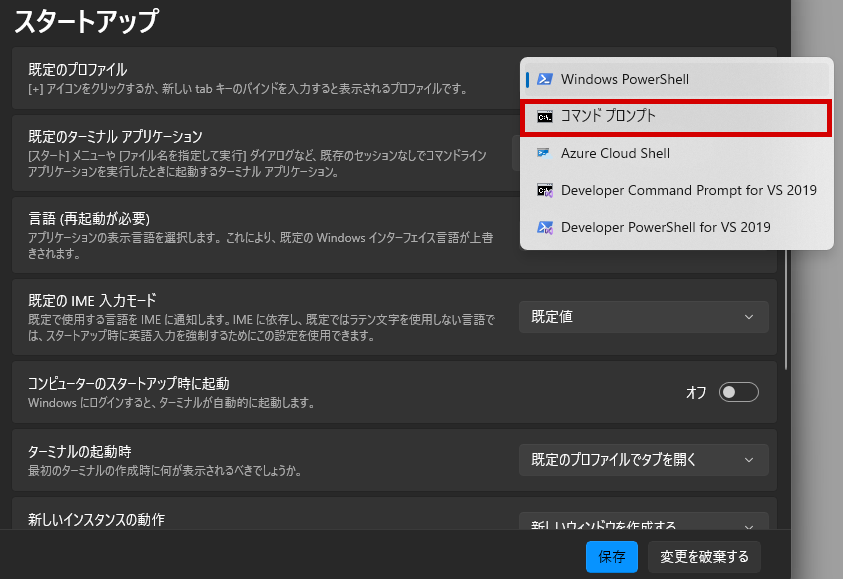This screenshot has height=579, width=843.
Task: Click the 既定のプロファイル setting title
Action: [78, 70]
